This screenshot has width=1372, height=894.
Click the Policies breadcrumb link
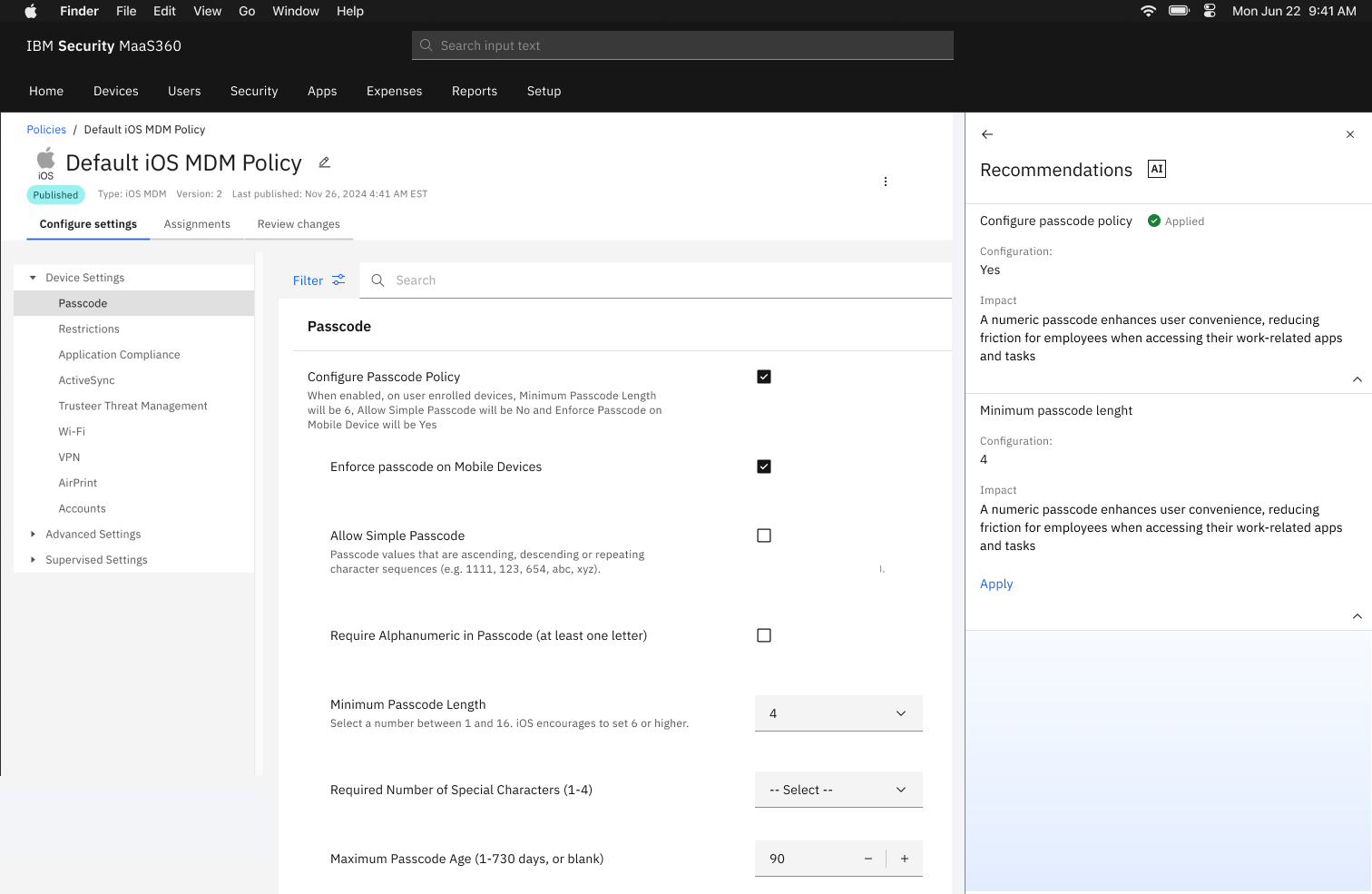pyautogui.click(x=46, y=130)
